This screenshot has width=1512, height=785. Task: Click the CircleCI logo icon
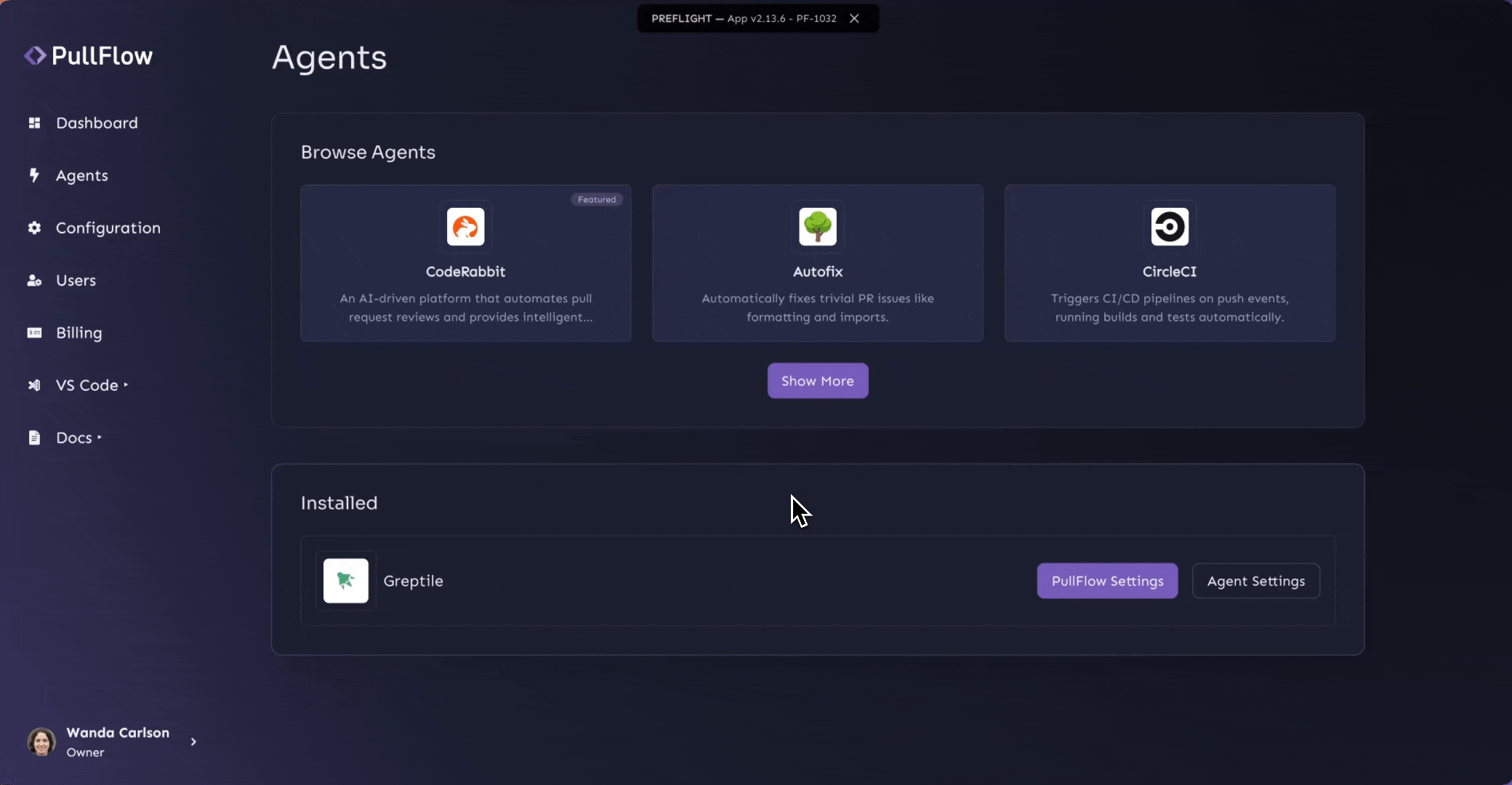[x=1170, y=227]
